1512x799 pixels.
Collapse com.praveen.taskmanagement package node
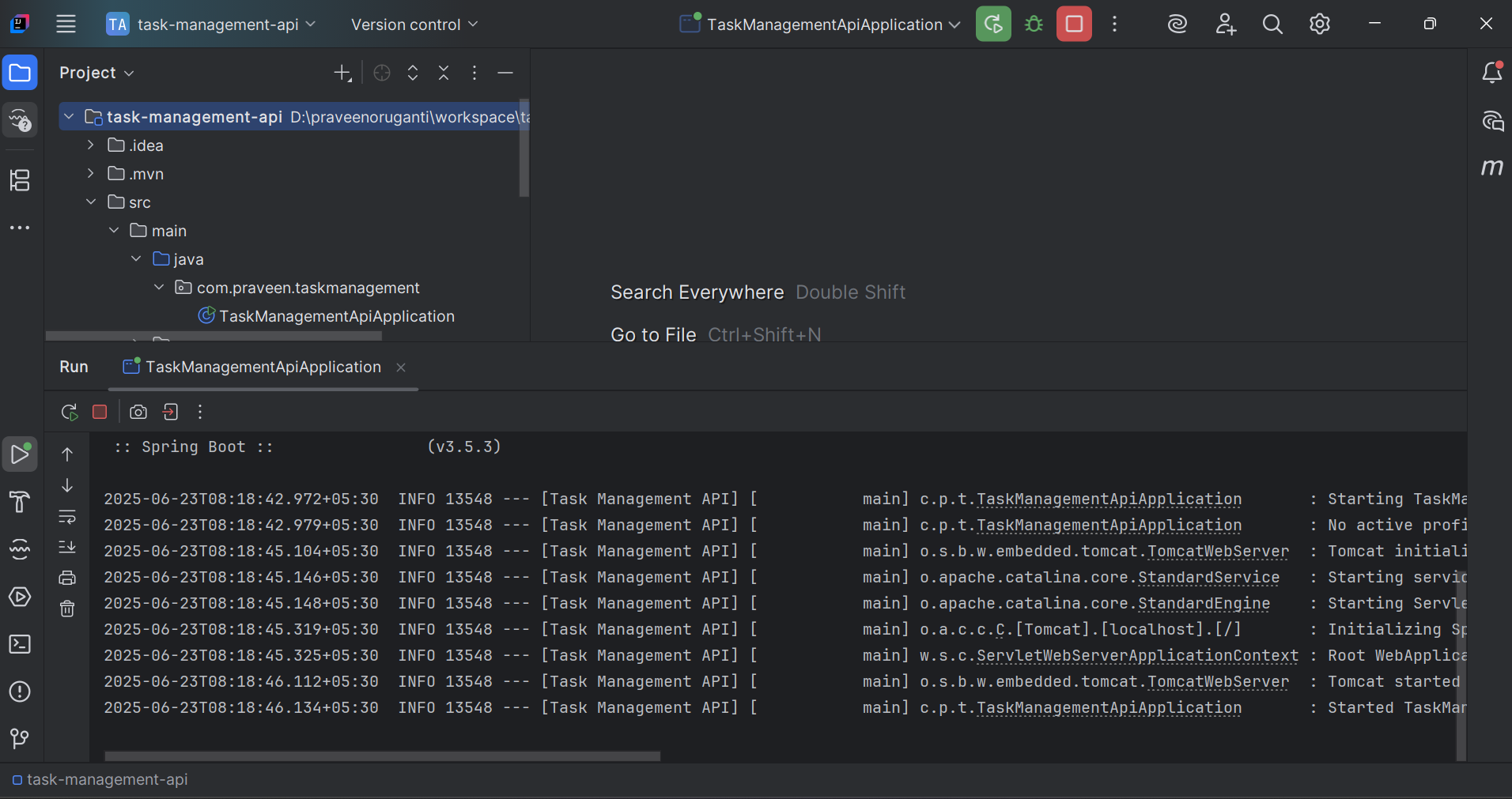coord(159,287)
